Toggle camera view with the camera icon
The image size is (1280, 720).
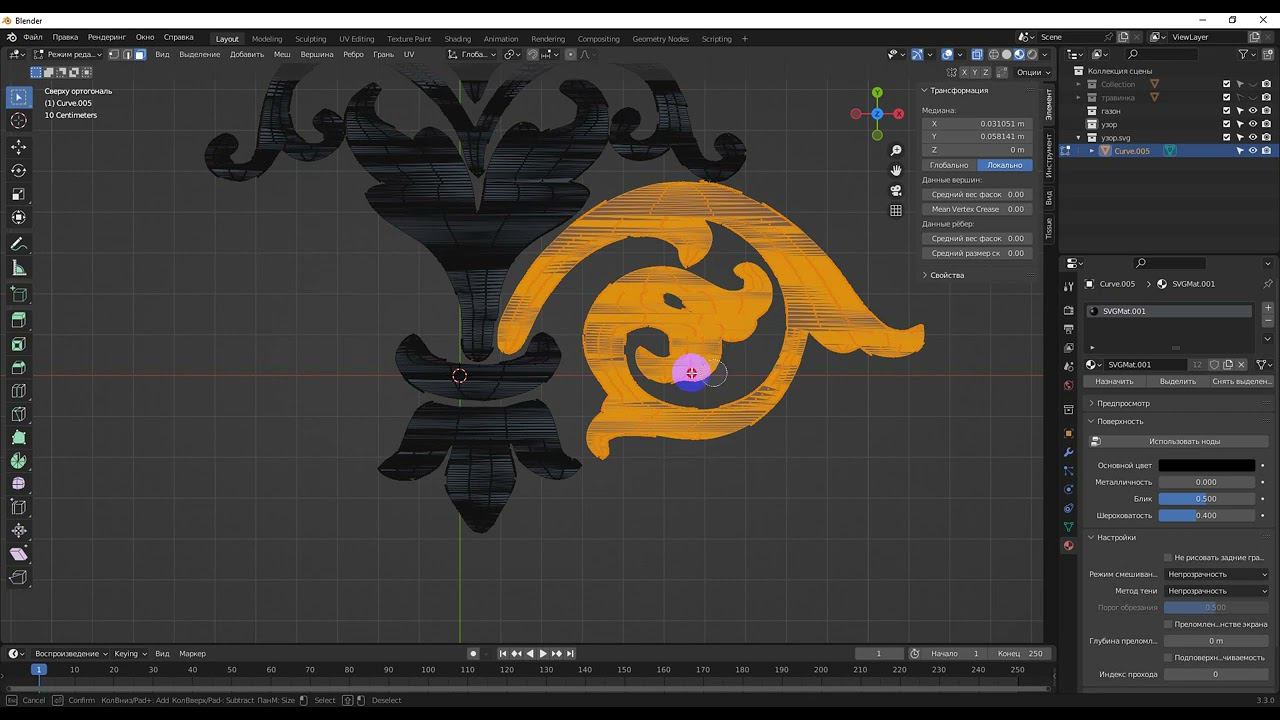pyautogui.click(x=896, y=190)
